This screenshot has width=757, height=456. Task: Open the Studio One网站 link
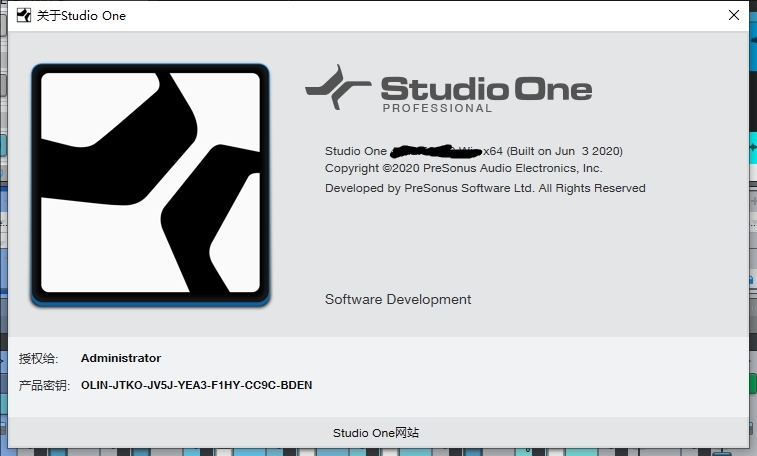(376, 433)
